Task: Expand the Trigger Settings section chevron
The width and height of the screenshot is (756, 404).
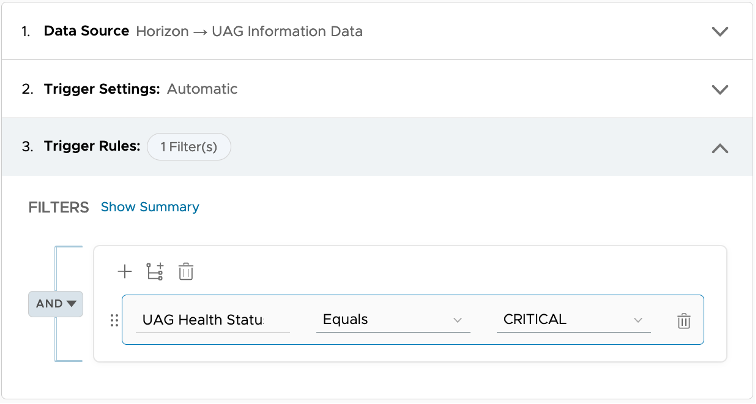Action: 719,89
